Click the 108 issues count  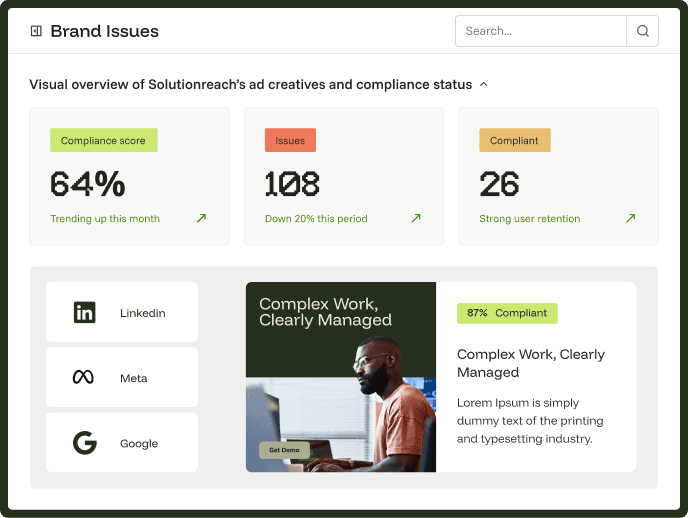[292, 184]
